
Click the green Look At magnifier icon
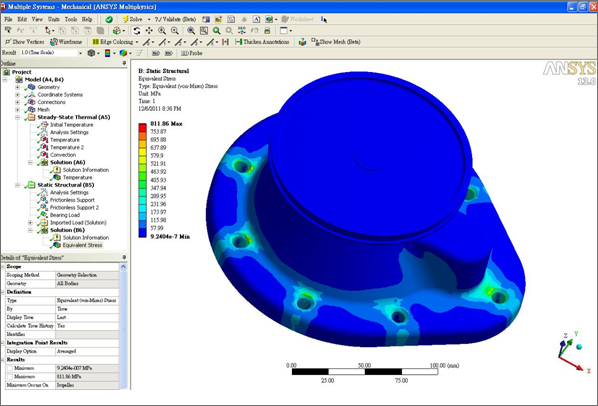[217, 30]
